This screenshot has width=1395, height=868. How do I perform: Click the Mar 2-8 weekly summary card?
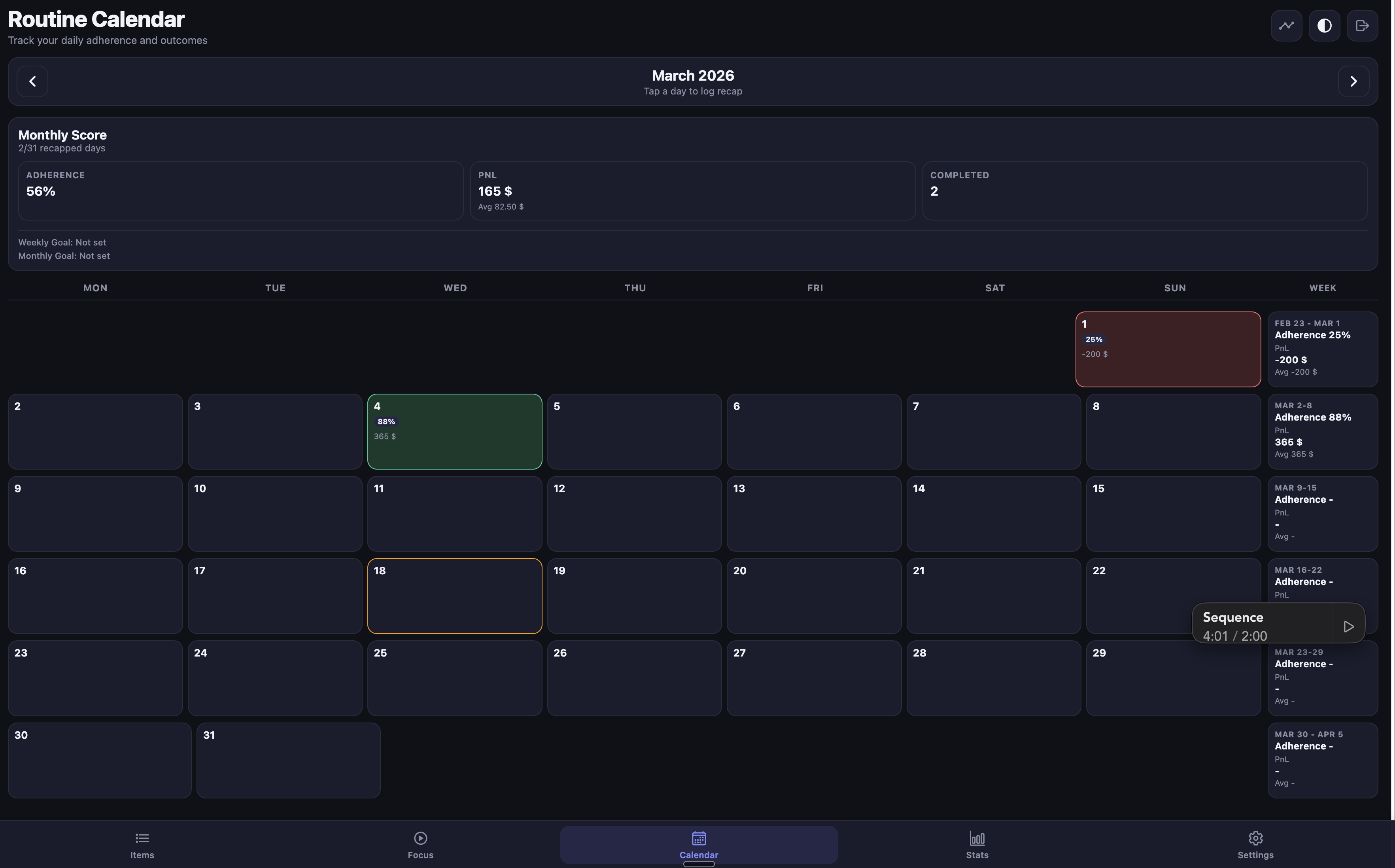tap(1322, 431)
